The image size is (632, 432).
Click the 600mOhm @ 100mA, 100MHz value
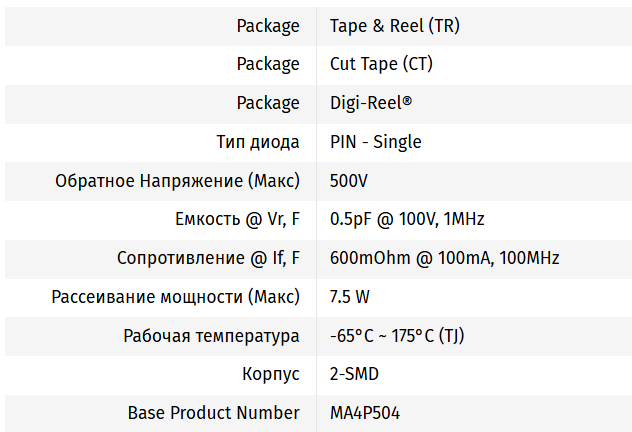coord(444,258)
